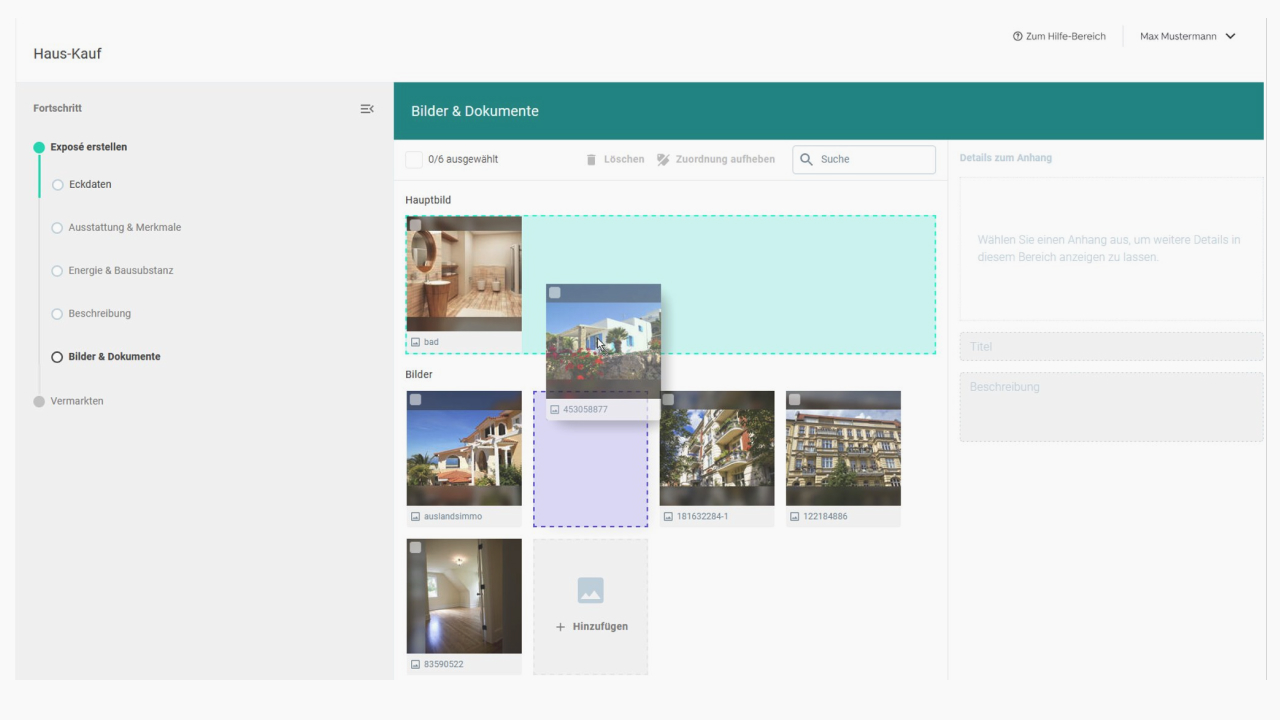Collapse the Fortschritt sidebar panel icon
Image resolution: width=1280 pixels, height=720 pixels.
367,108
